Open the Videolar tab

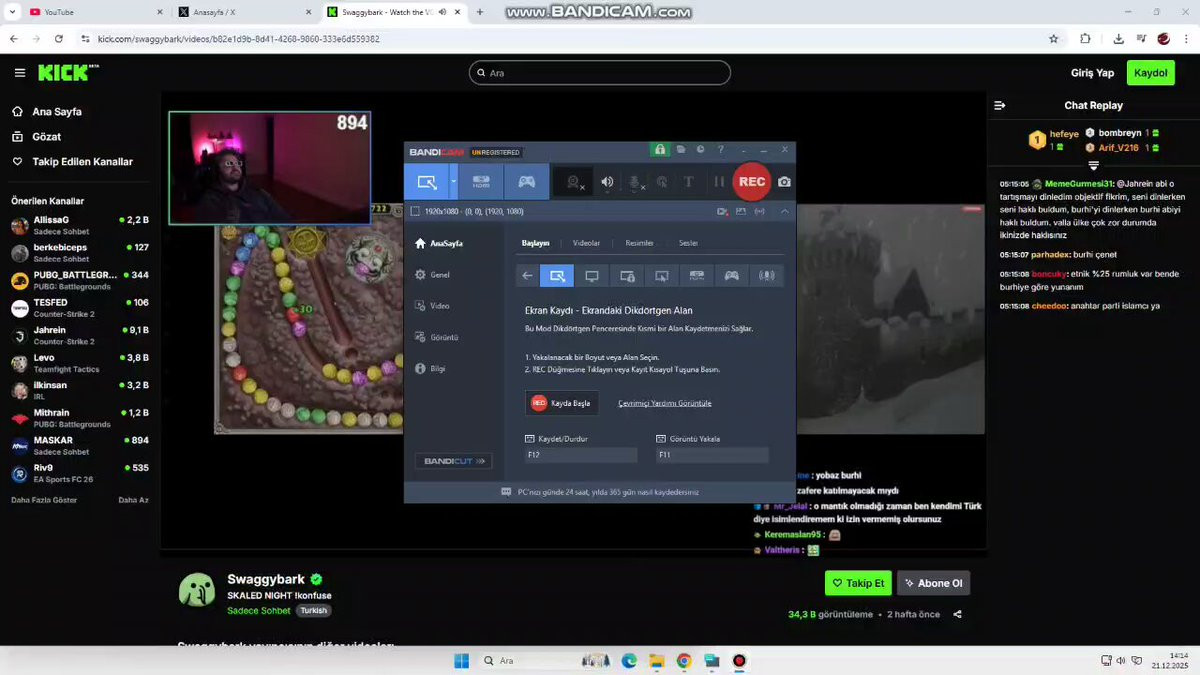coord(586,243)
